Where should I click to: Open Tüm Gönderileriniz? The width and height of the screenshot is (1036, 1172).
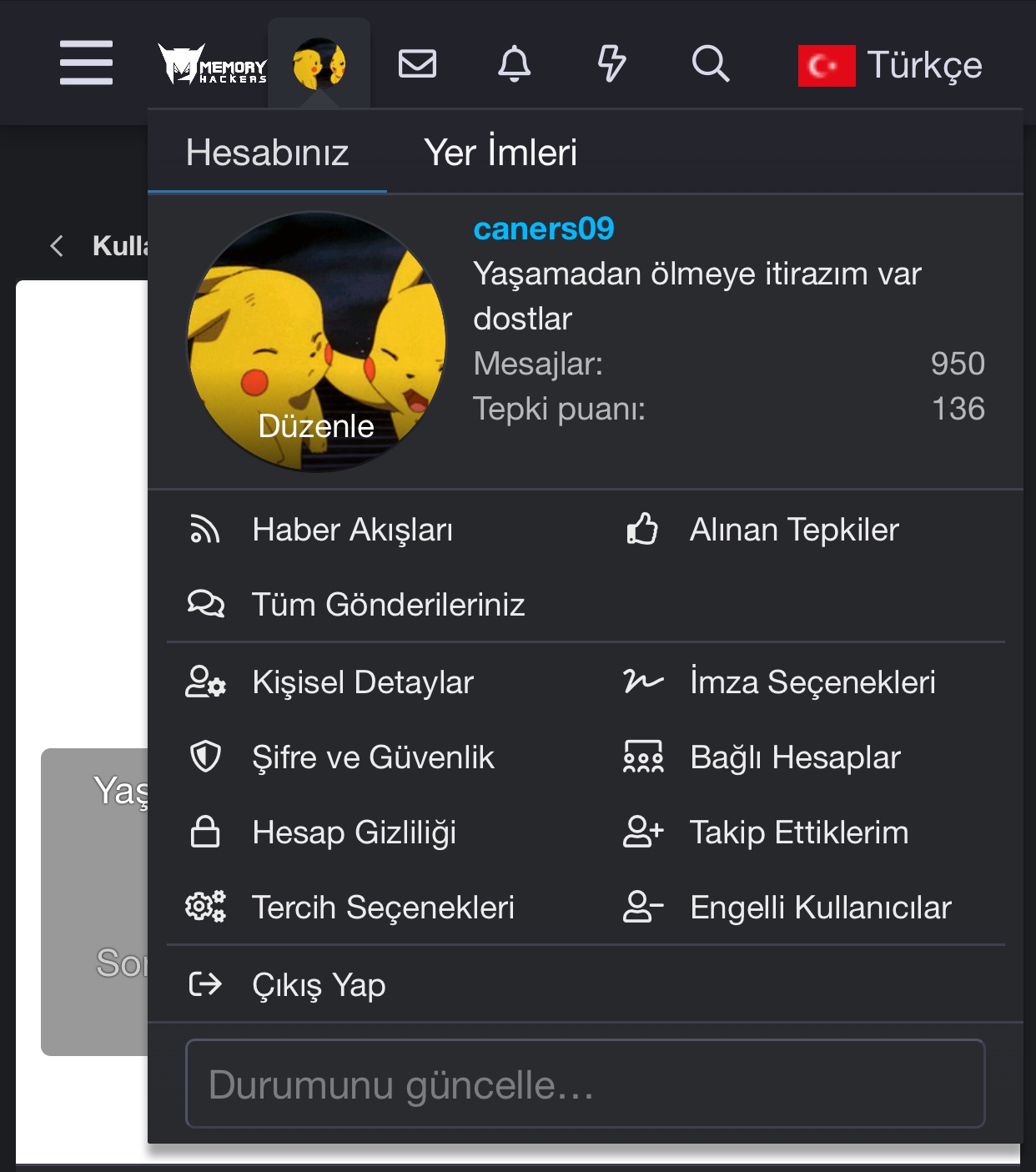click(x=388, y=605)
